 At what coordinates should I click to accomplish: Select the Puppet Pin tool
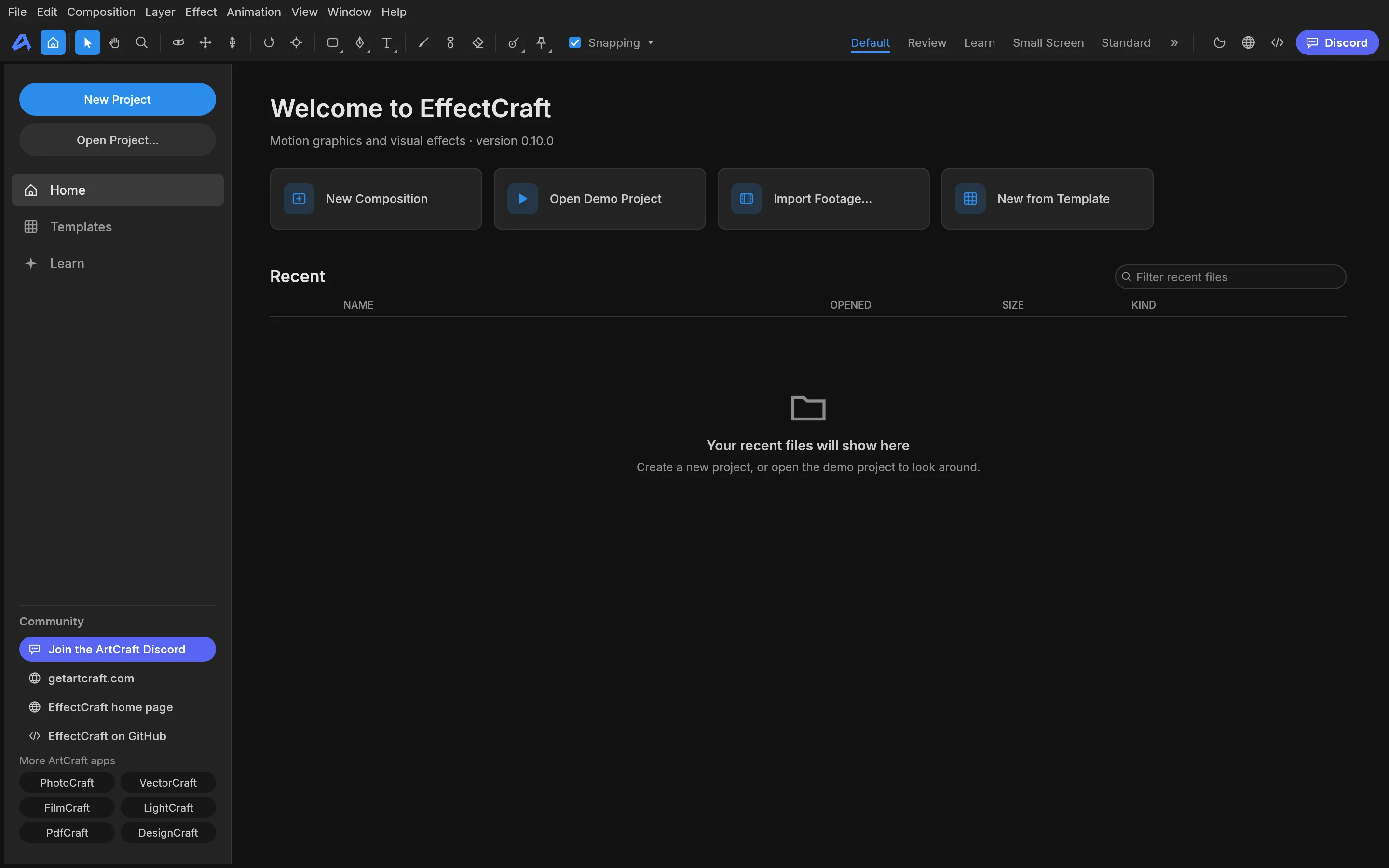pos(541,42)
